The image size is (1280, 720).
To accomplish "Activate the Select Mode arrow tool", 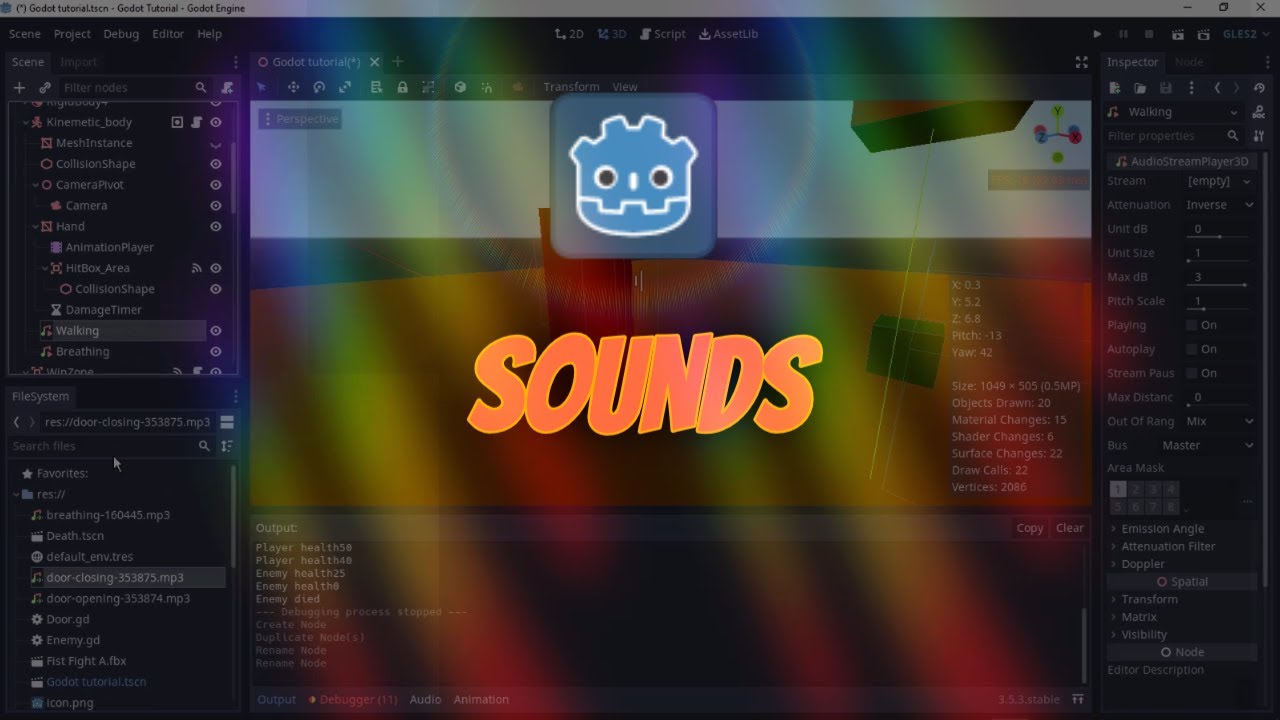I will (262, 87).
